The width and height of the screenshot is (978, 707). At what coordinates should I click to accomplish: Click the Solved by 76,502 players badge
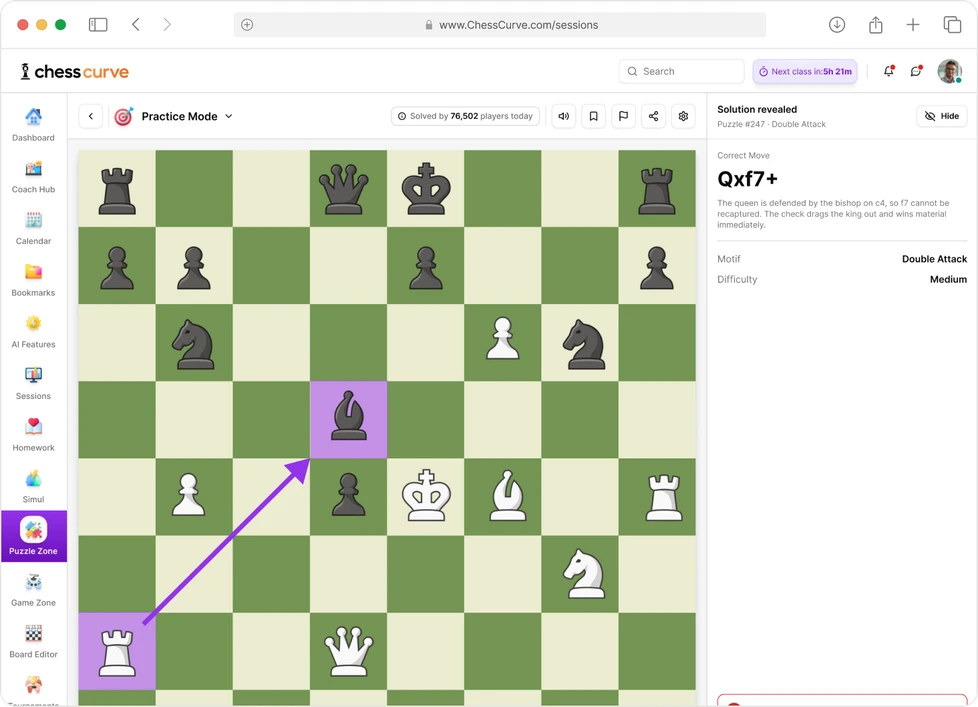(465, 116)
